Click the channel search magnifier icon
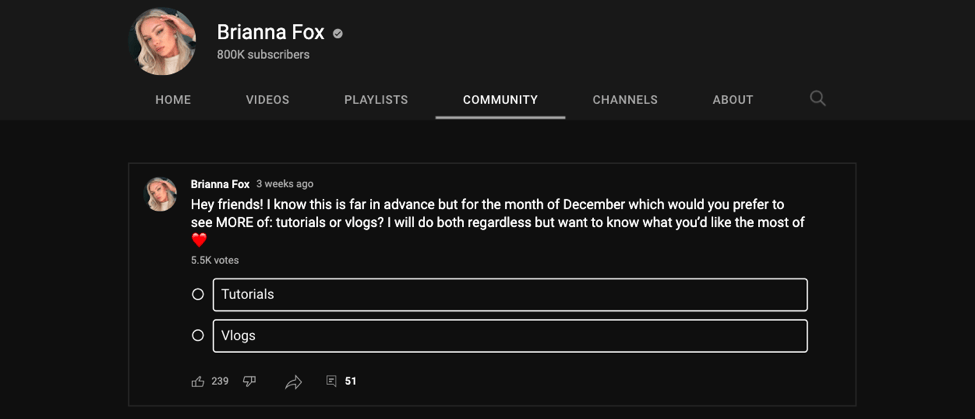Image resolution: width=975 pixels, height=419 pixels. [x=817, y=98]
